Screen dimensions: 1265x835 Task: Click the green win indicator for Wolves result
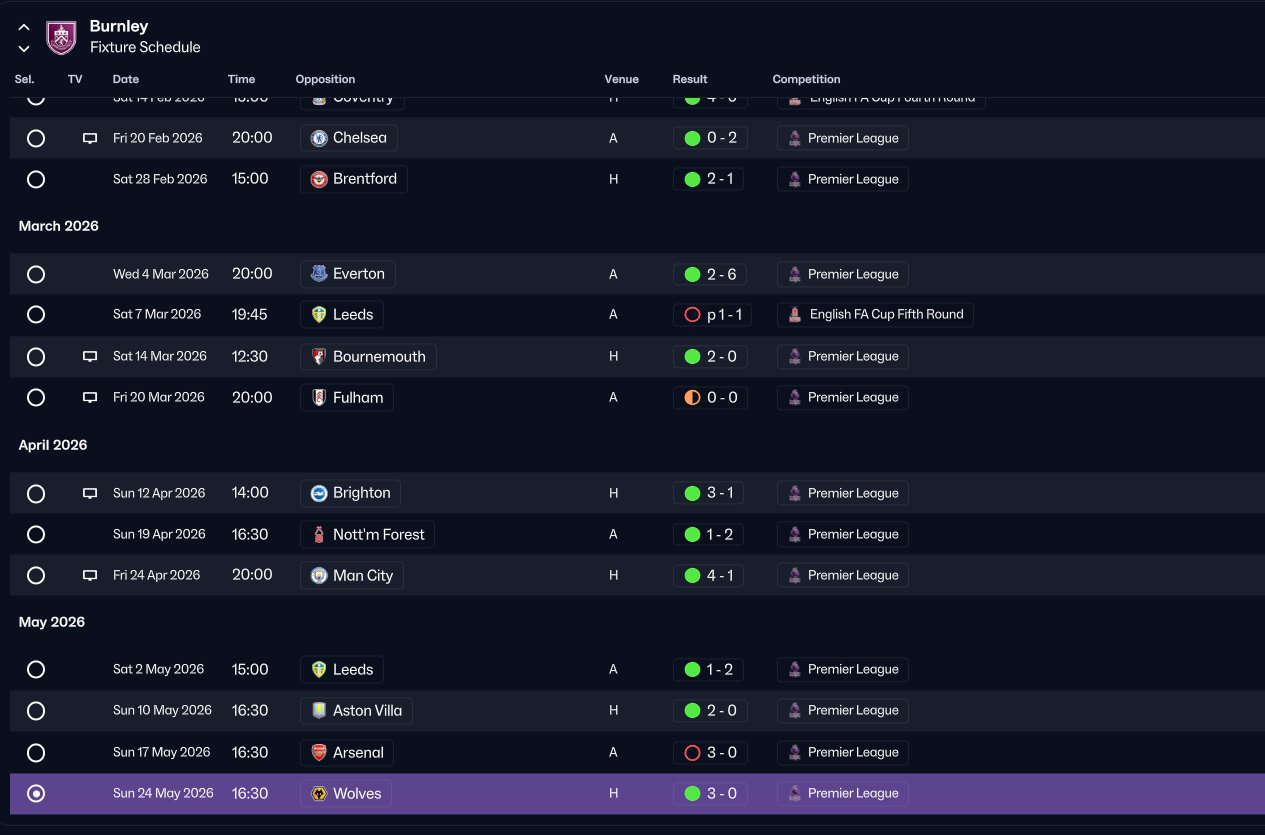point(692,793)
